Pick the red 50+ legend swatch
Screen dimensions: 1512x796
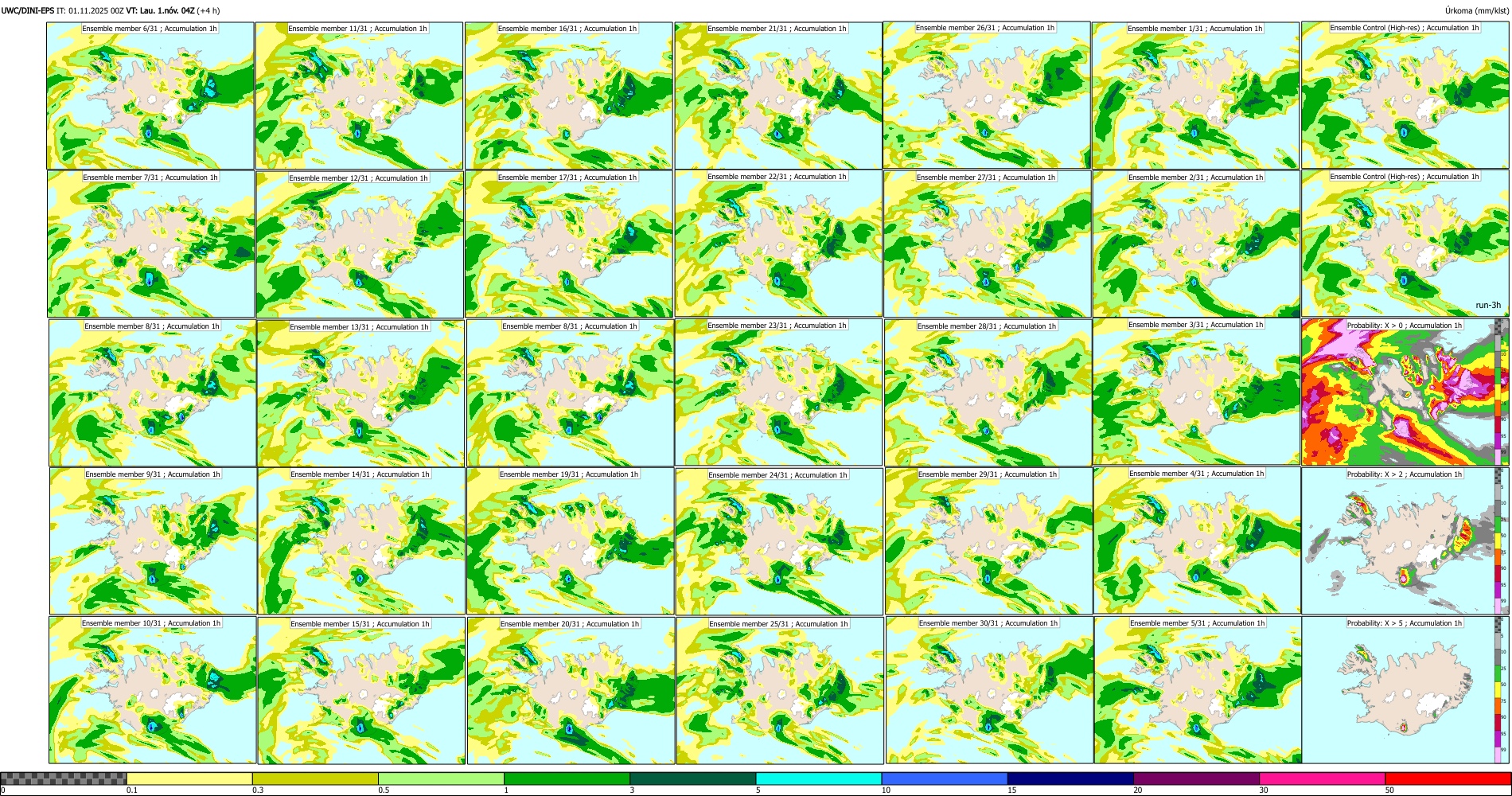(x=1448, y=778)
